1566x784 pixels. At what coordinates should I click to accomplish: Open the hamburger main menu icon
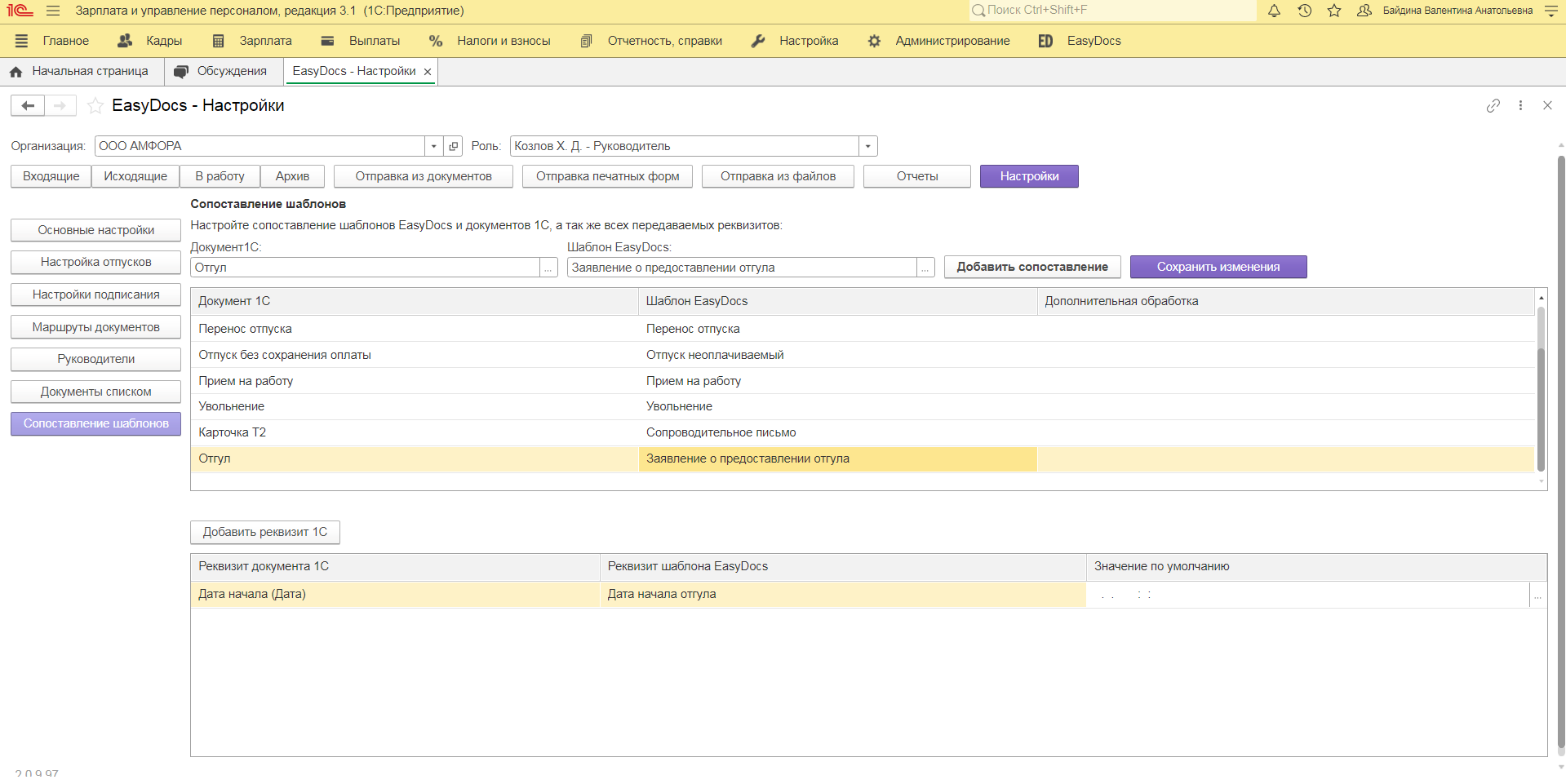click(x=53, y=11)
